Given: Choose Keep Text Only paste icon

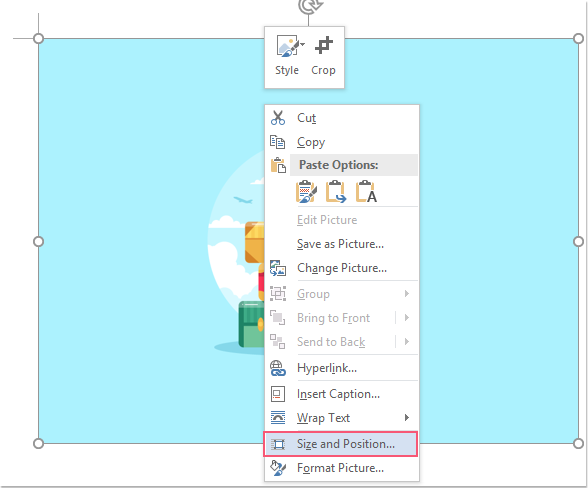Looking at the screenshot, I should (x=366, y=192).
